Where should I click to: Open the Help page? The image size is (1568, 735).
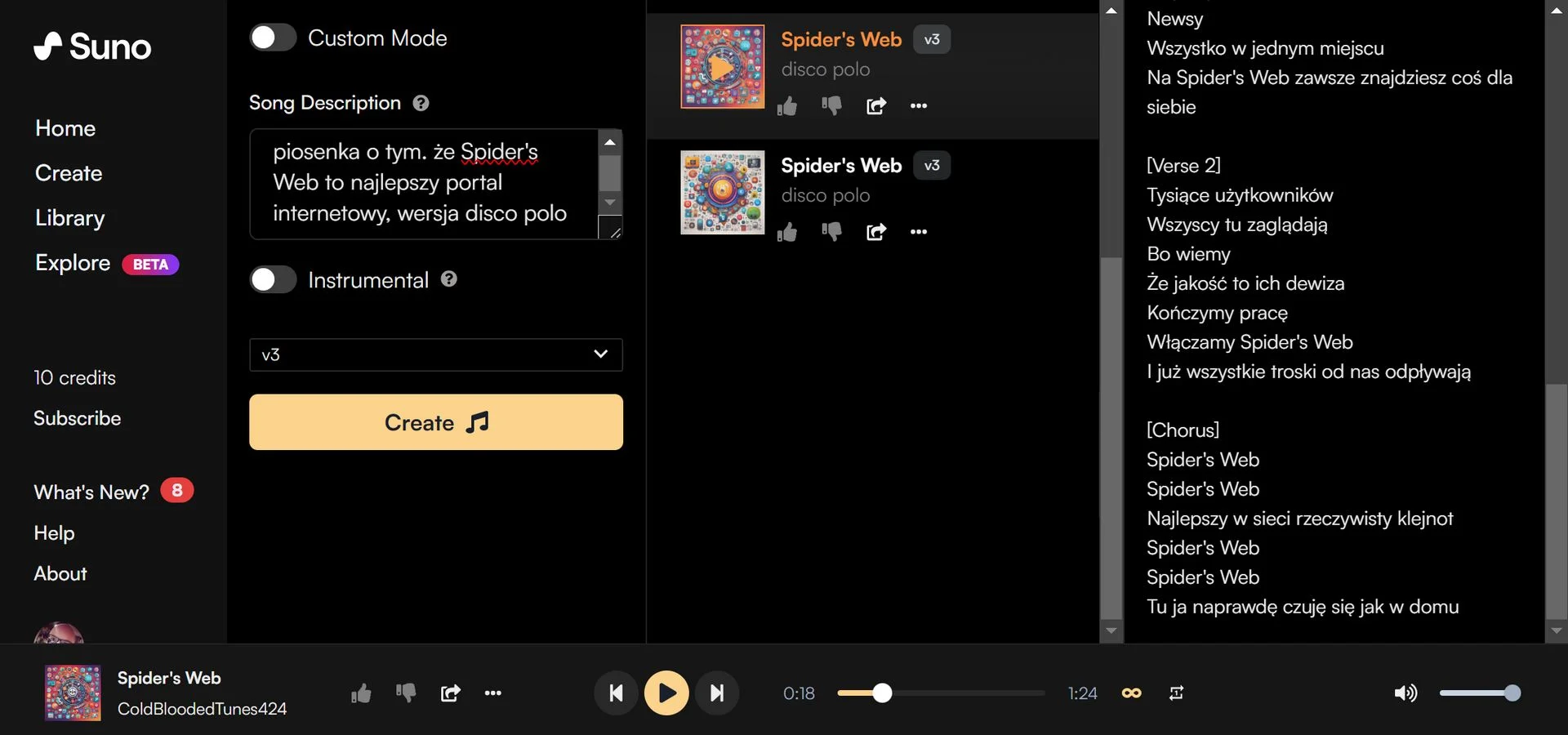[54, 533]
